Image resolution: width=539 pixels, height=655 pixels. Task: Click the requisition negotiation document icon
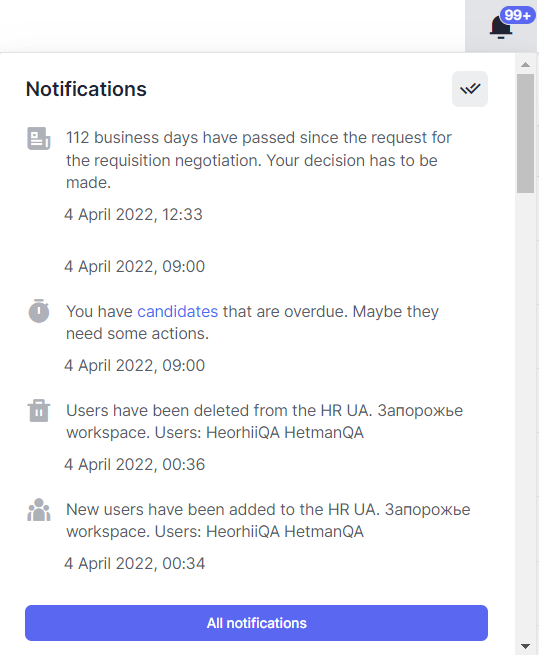pyautogui.click(x=39, y=138)
